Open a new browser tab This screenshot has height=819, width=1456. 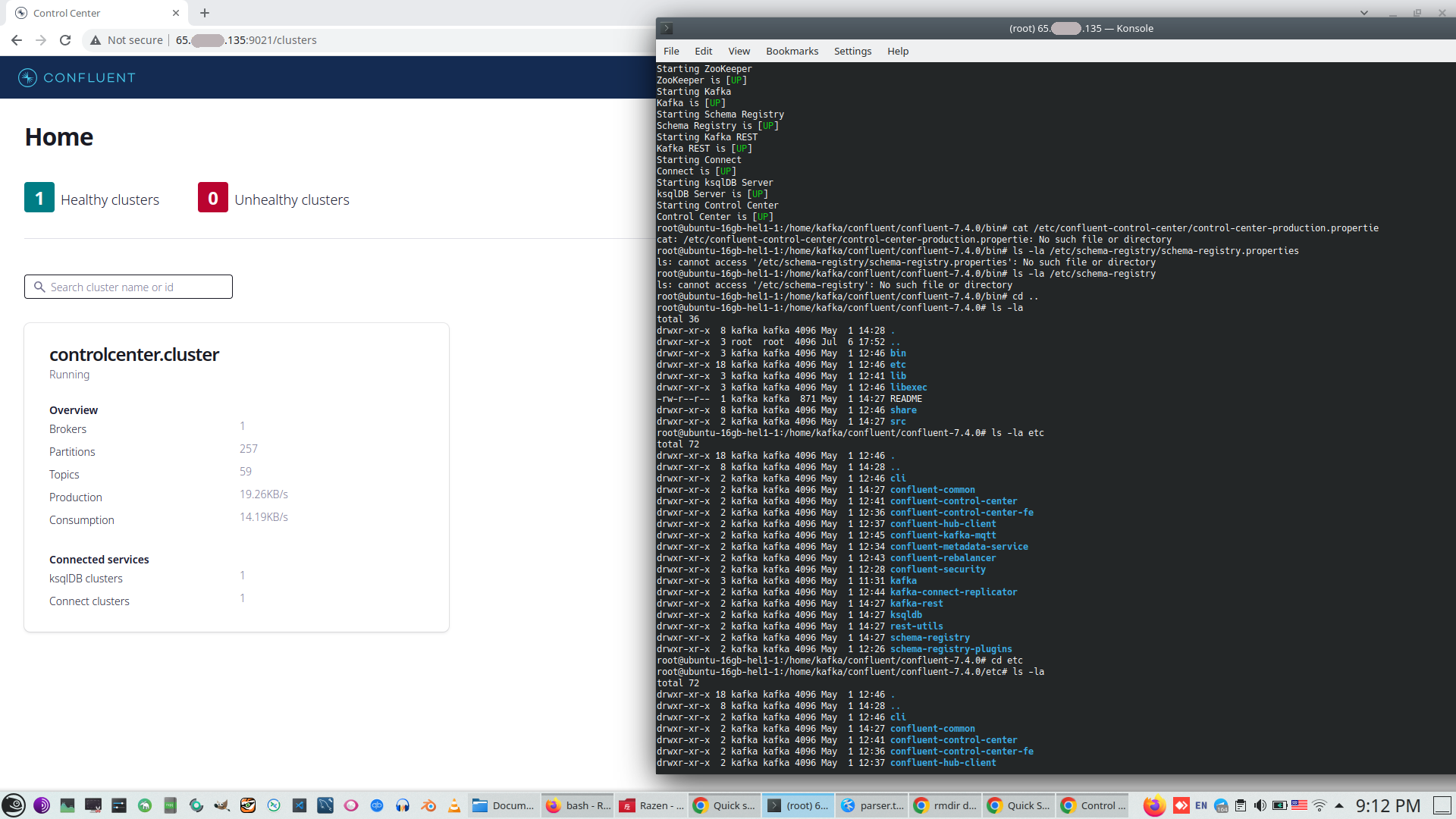[205, 13]
